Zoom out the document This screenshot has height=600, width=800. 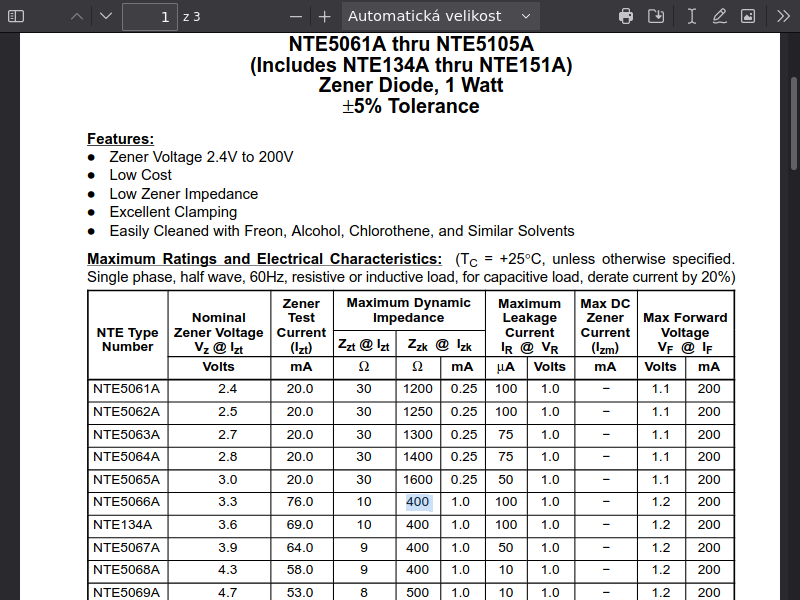(295, 16)
